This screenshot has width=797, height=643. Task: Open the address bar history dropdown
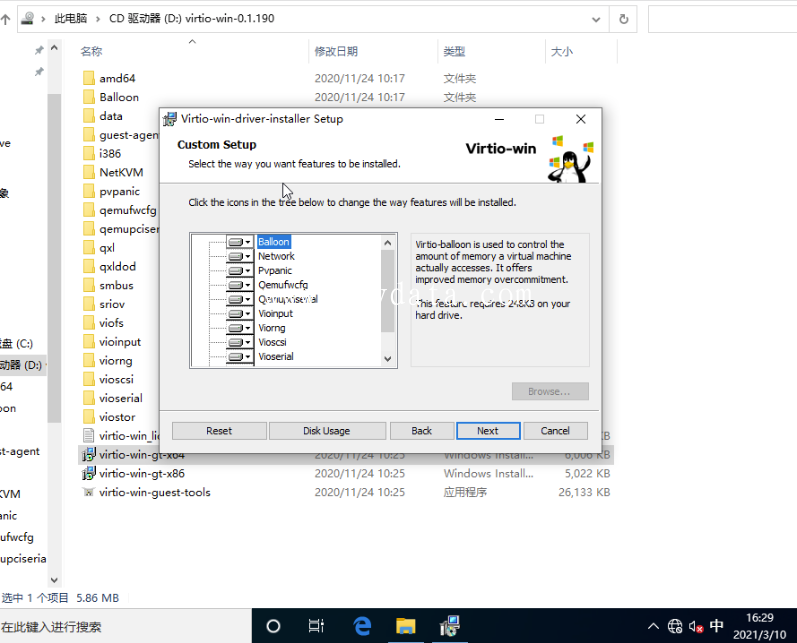596,19
